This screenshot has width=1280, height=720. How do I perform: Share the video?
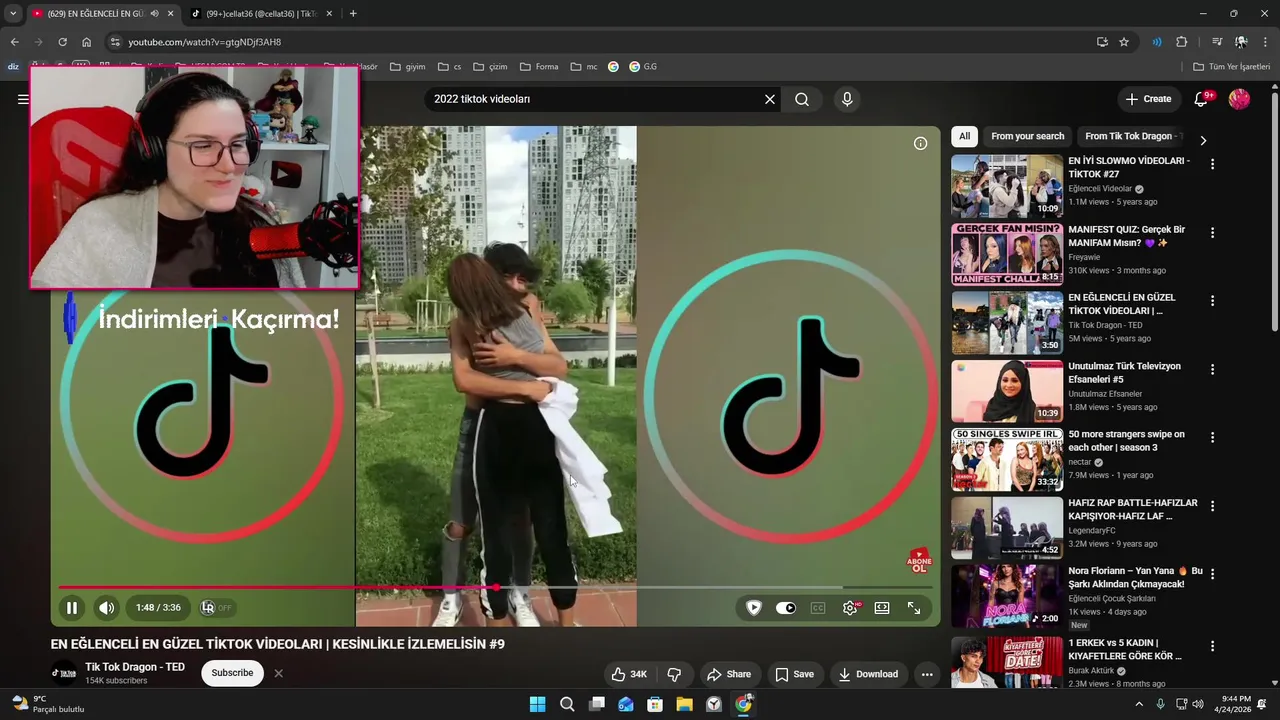[729, 674]
